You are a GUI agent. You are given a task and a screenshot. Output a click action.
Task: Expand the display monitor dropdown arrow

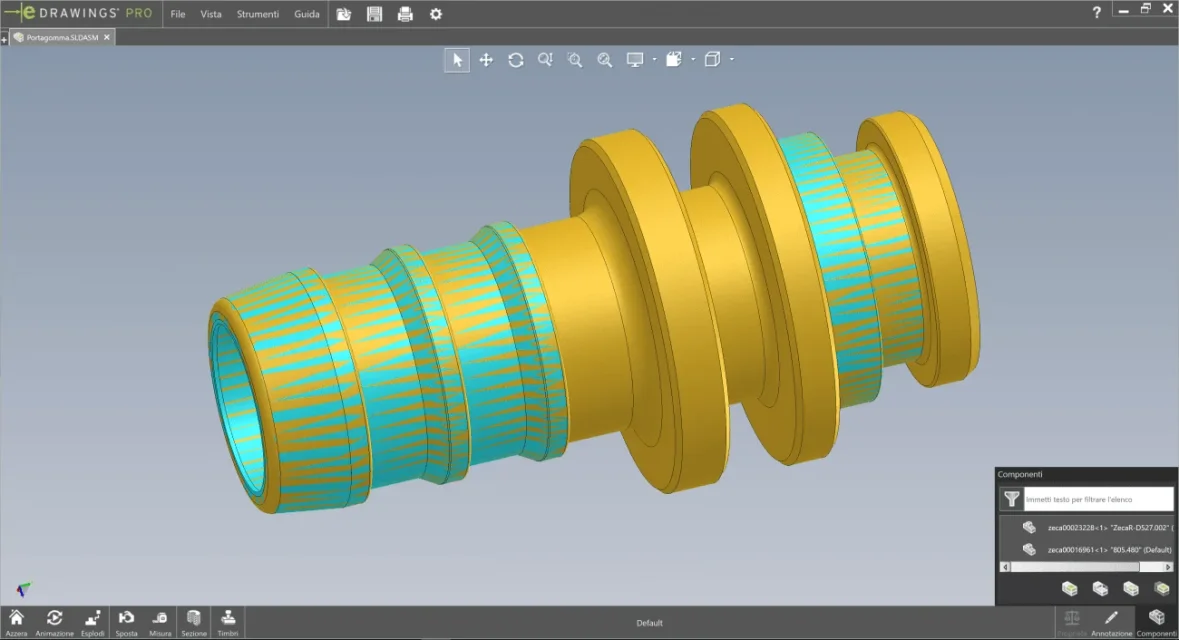click(654, 59)
